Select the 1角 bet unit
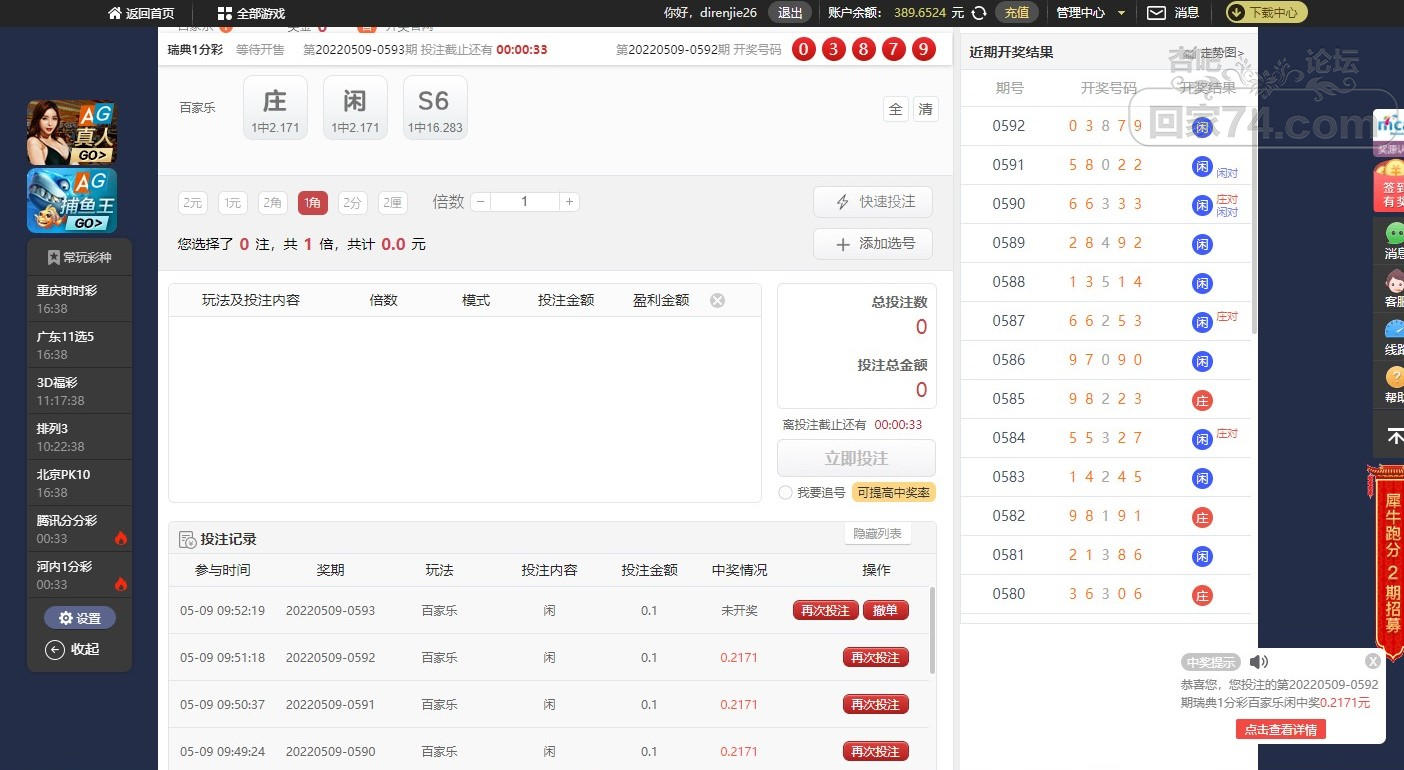 313,203
